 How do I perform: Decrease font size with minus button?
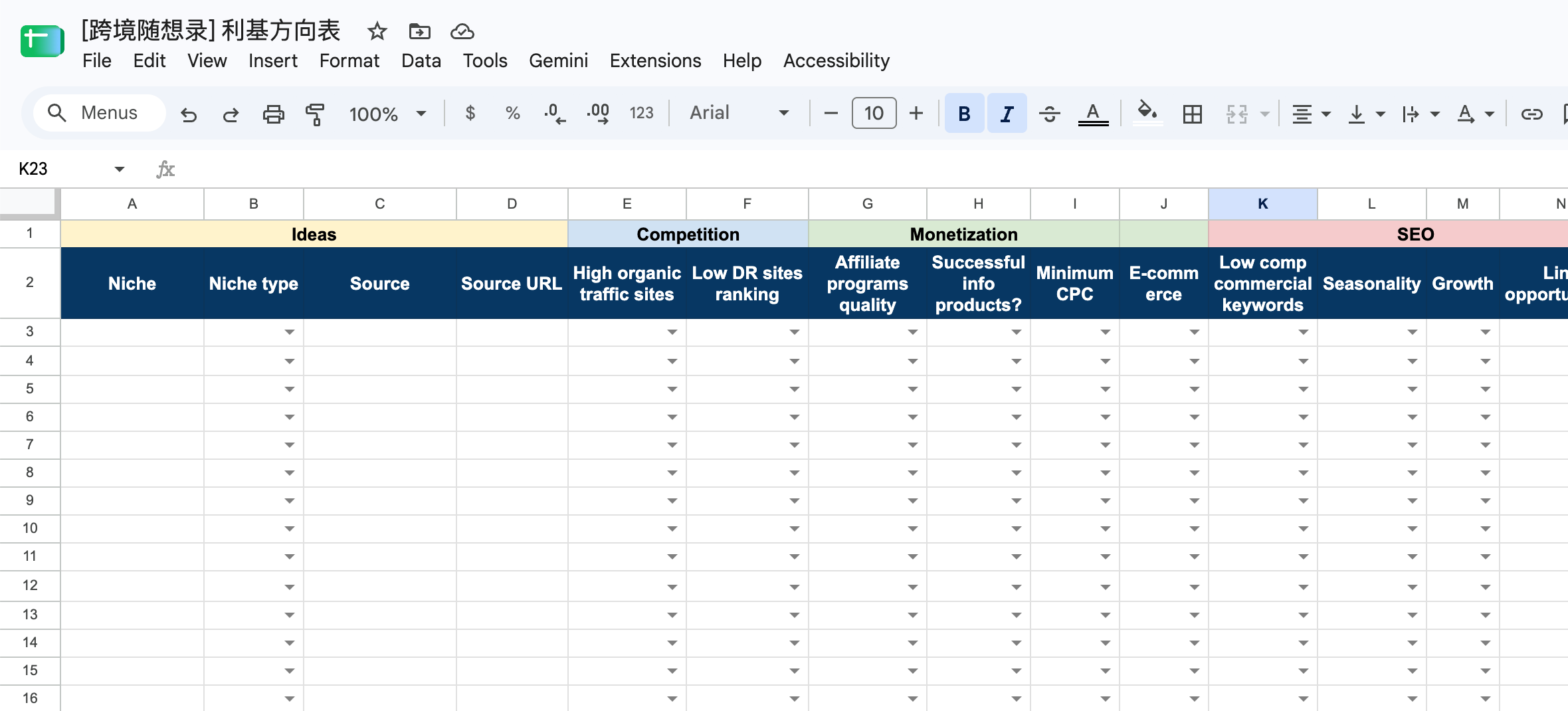click(831, 113)
